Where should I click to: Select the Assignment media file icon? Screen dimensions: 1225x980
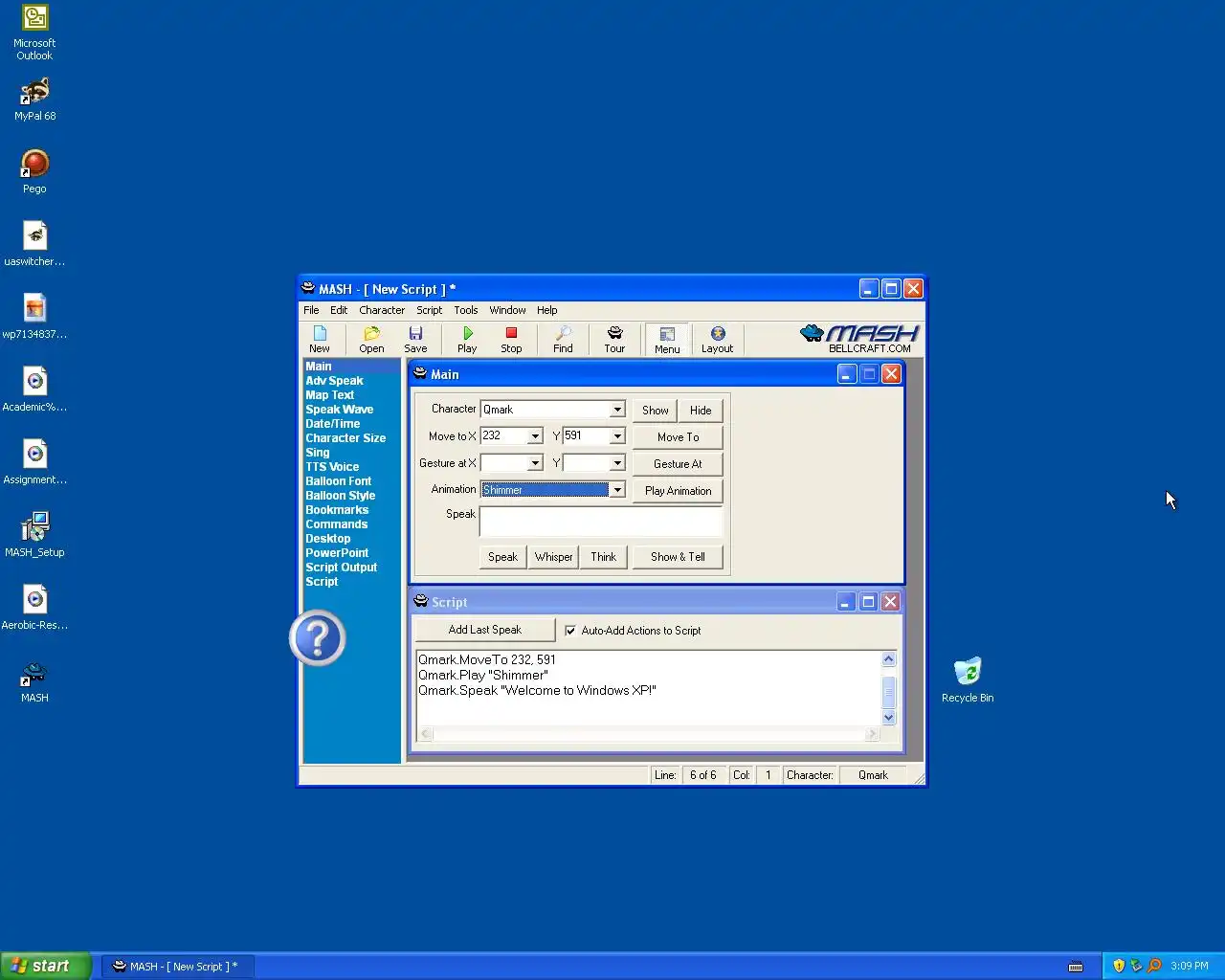click(x=34, y=463)
